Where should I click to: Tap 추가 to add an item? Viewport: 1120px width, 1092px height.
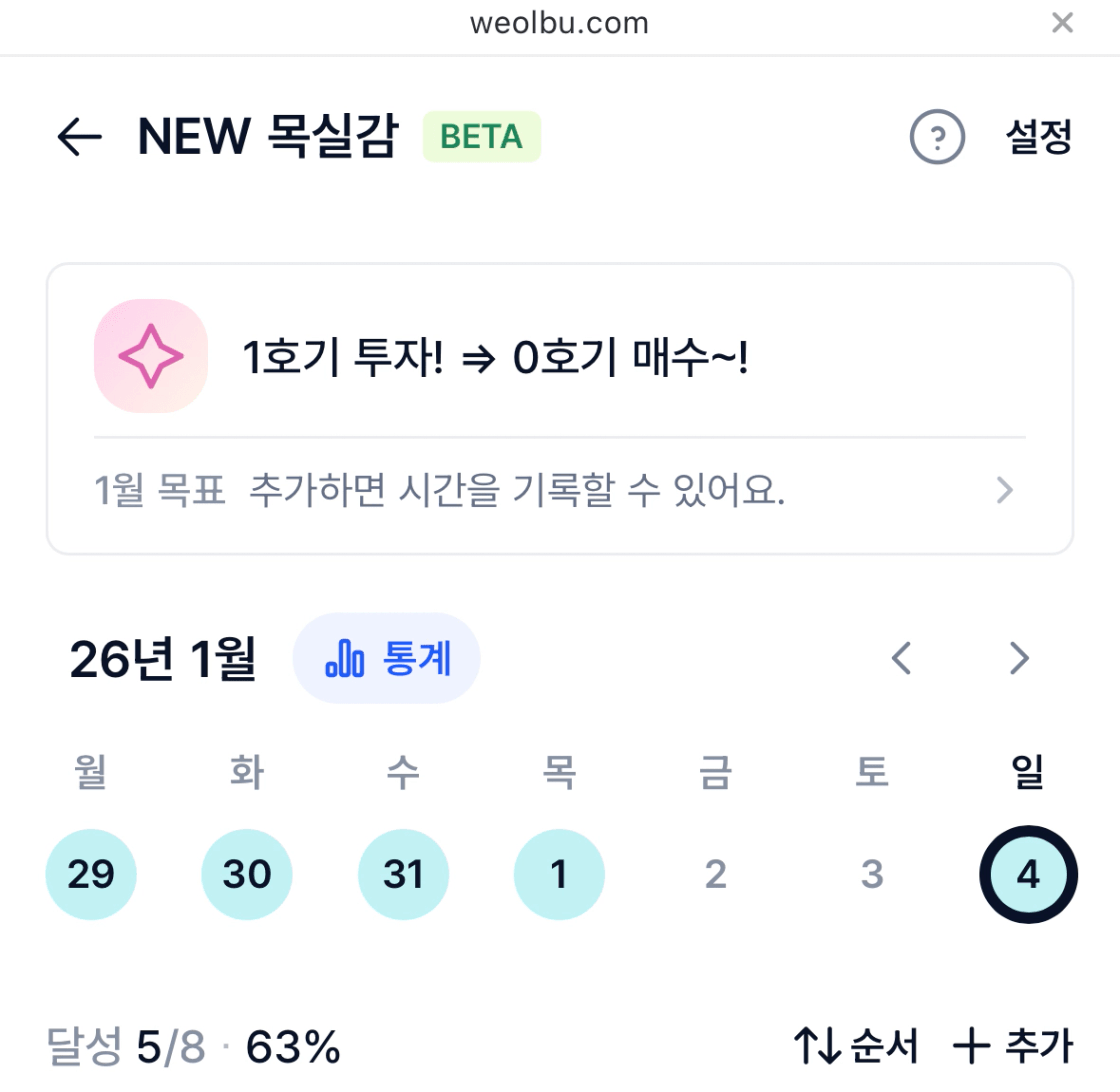(1013, 1046)
